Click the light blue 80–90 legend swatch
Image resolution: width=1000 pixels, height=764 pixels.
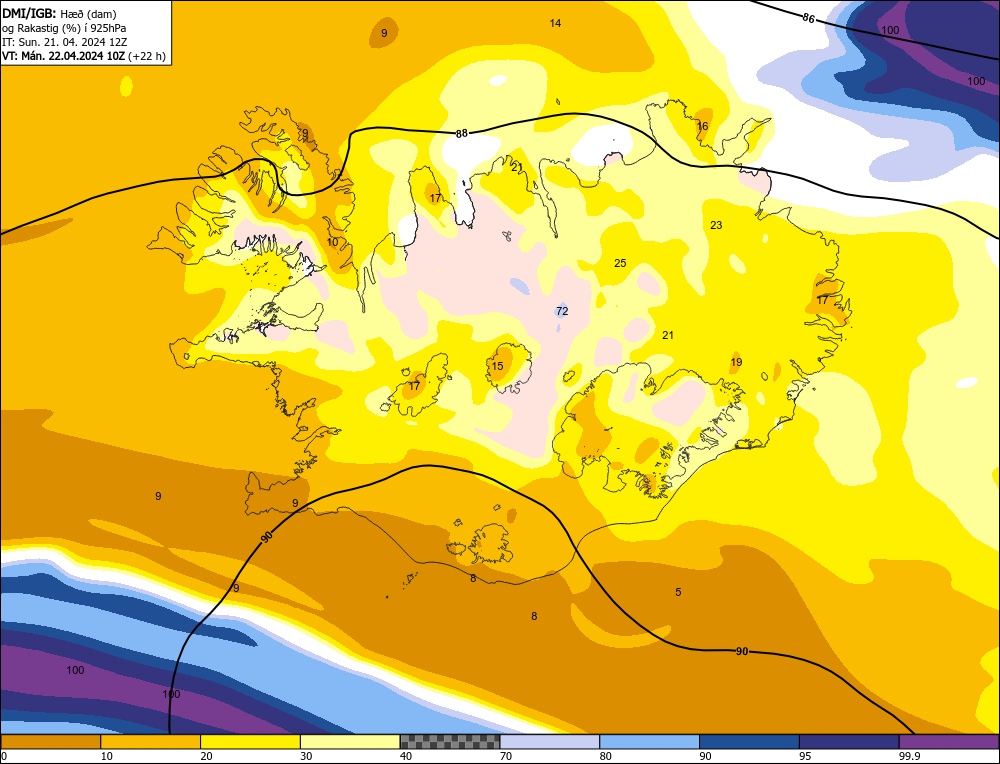click(649, 742)
